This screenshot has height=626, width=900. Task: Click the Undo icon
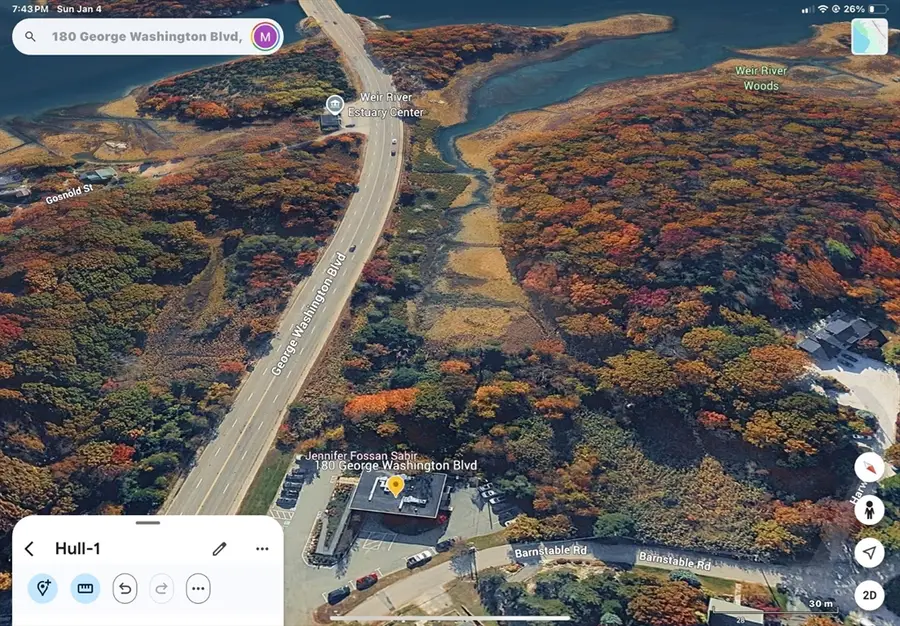(x=124, y=589)
